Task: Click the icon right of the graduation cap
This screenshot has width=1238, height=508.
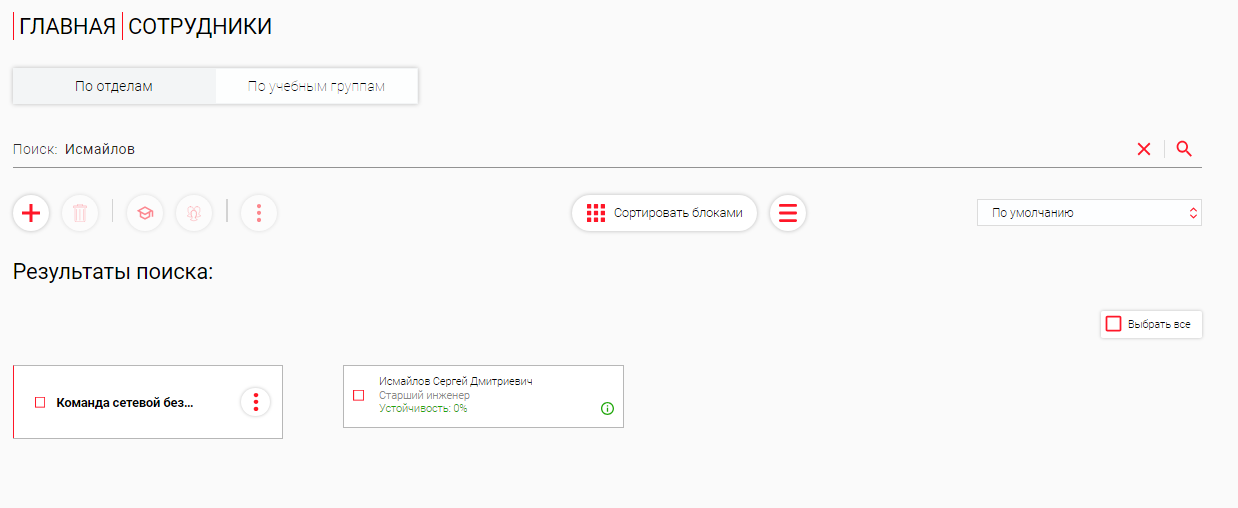Action: click(194, 213)
